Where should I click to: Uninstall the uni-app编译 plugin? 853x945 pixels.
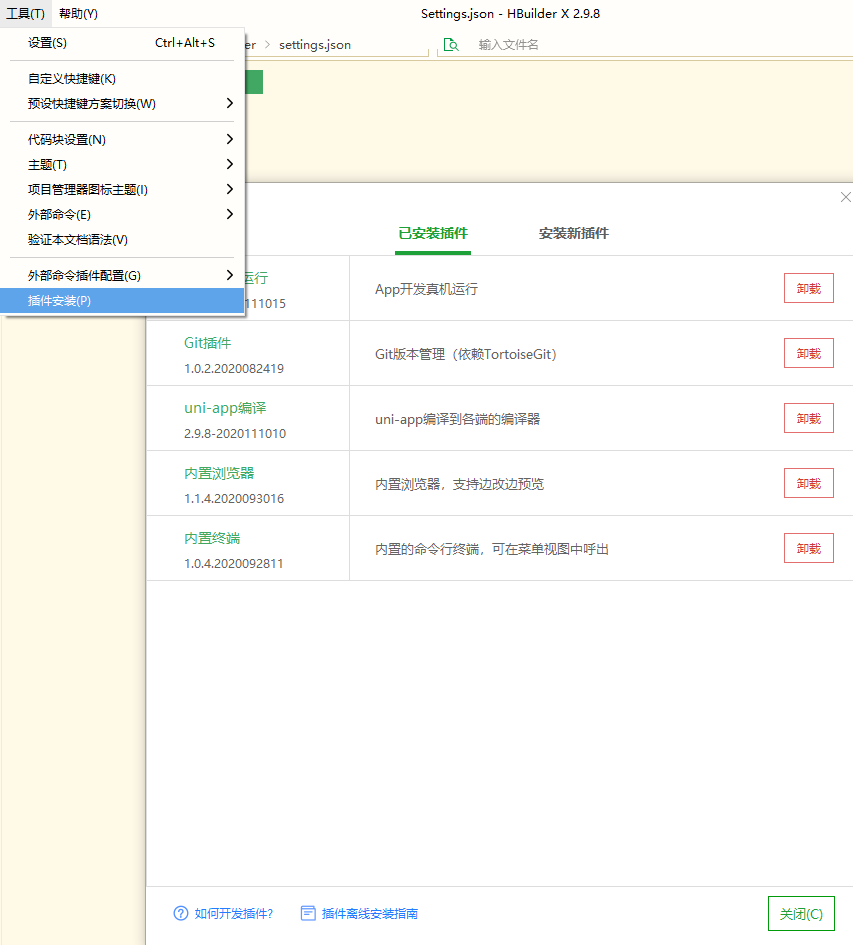click(x=808, y=418)
